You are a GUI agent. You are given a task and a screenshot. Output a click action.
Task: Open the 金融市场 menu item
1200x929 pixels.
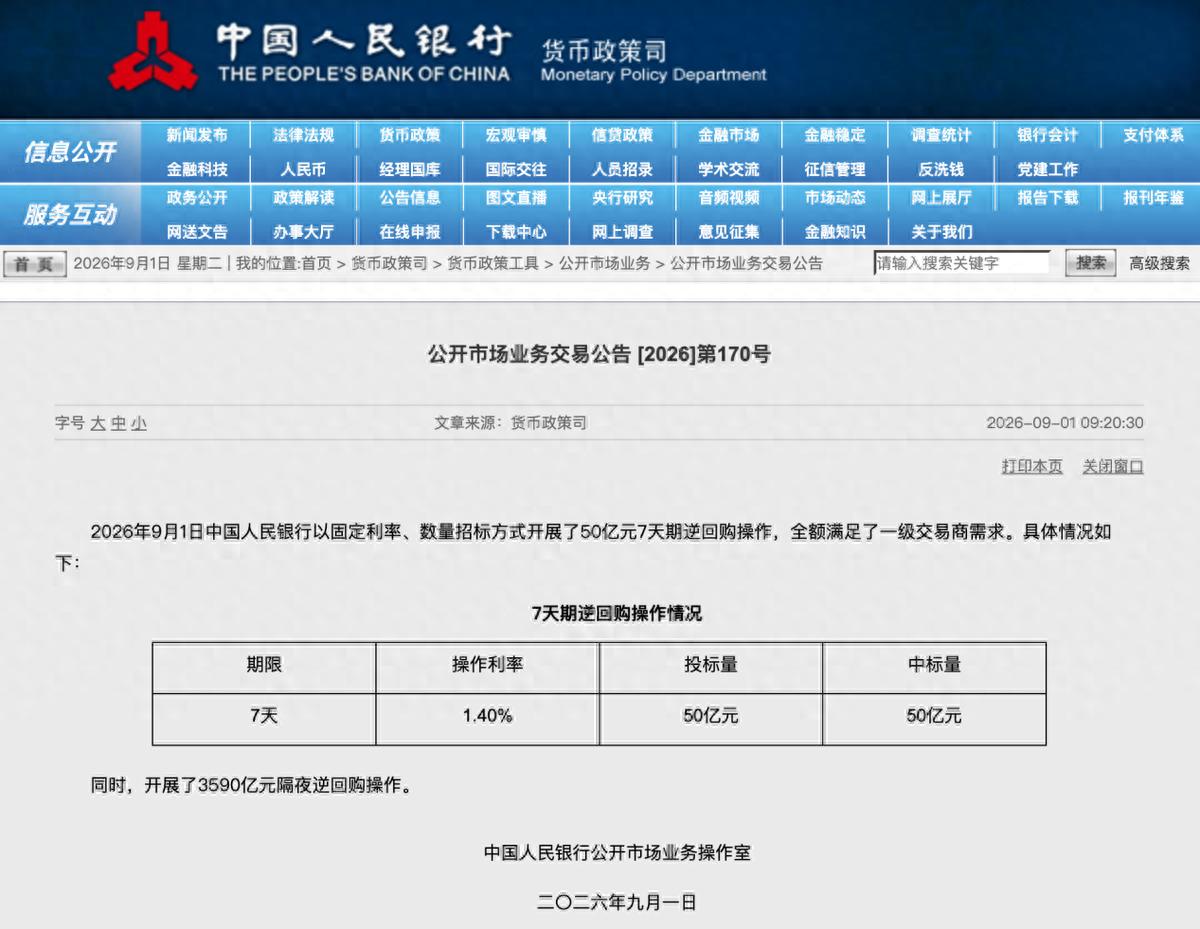coord(728,135)
